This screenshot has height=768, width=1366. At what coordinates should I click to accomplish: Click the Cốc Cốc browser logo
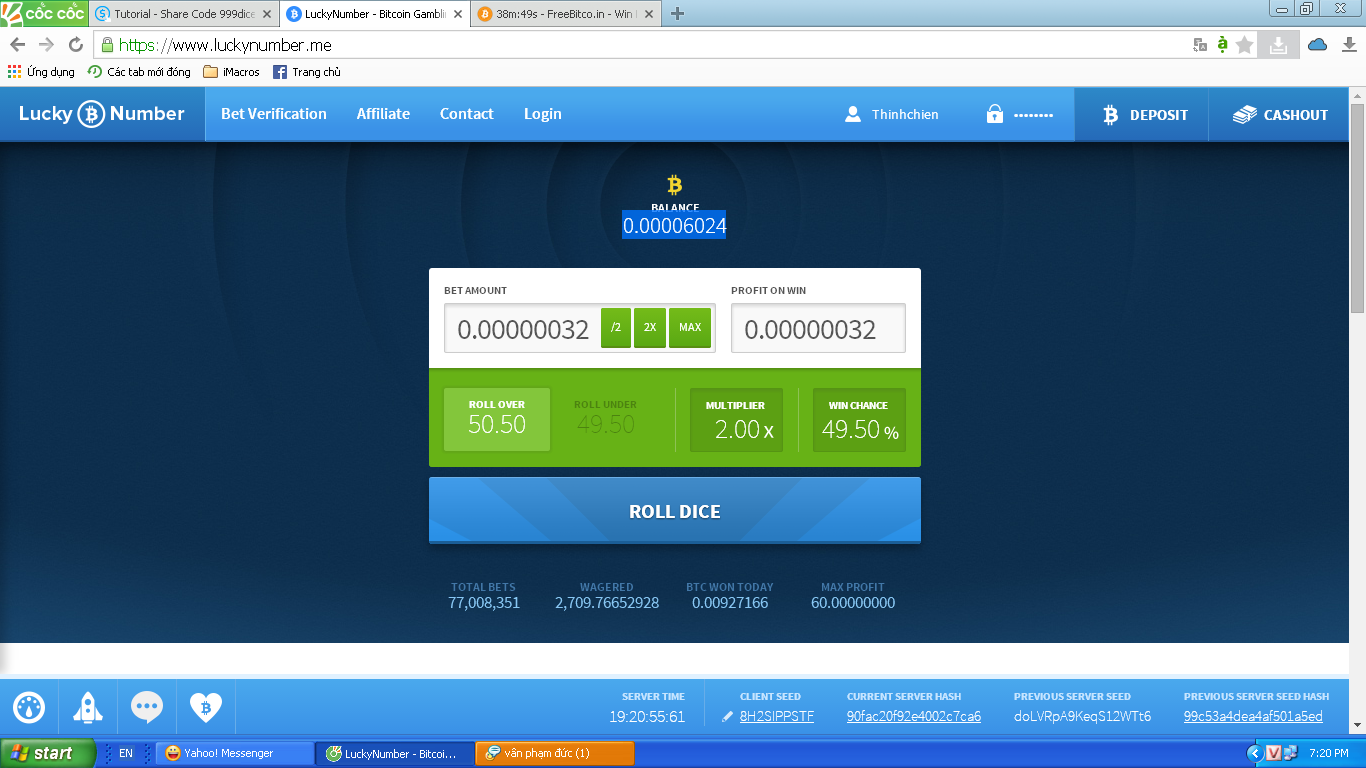tap(44, 13)
